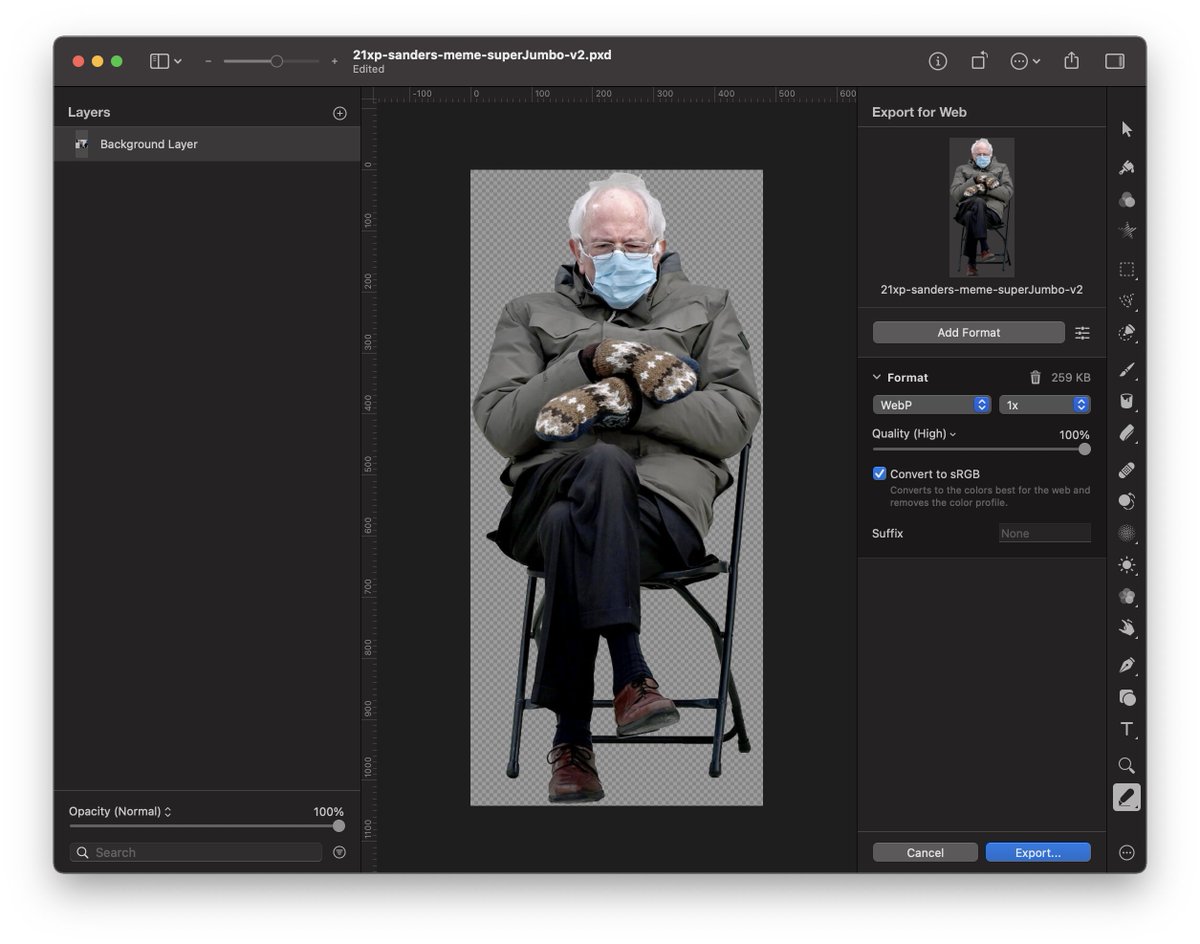The height and width of the screenshot is (944, 1200).
Task: Open the 1x scale dropdown
Action: (x=1045, y=405)
